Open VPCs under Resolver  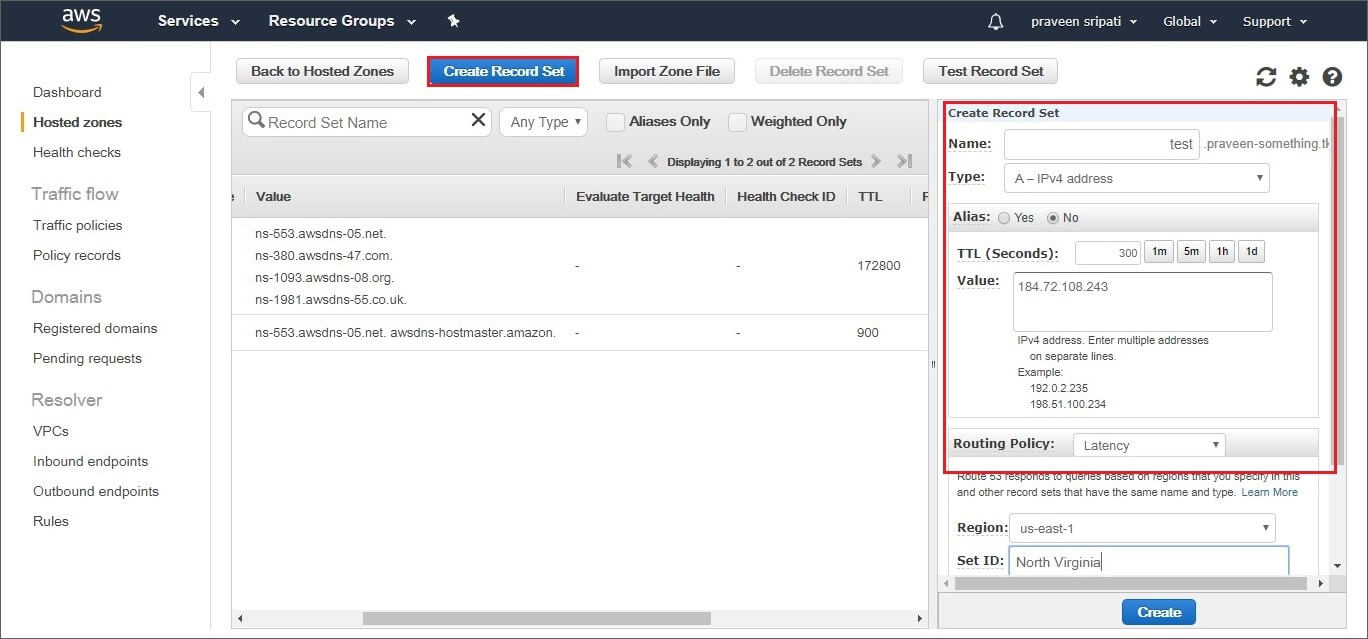(51, 431)
